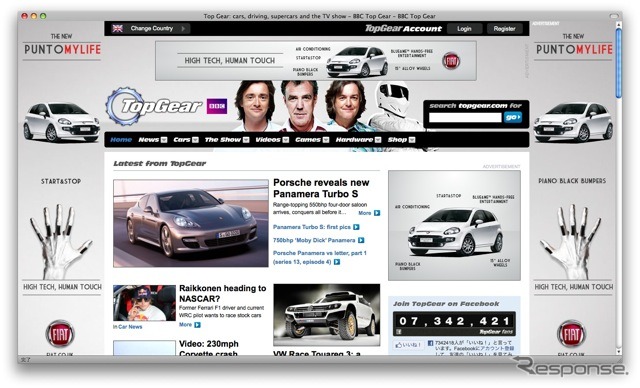Click More link under the Porsche summary
The width and height of the screenshot is (640, 388).
364,213
